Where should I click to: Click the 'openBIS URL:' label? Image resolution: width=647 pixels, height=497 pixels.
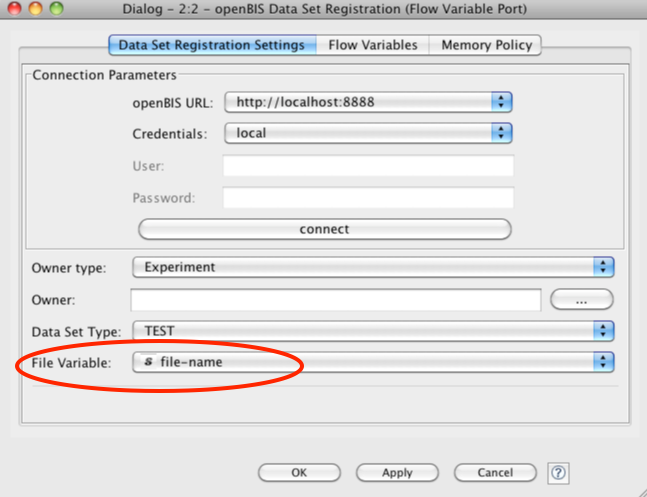click(172, 103)
